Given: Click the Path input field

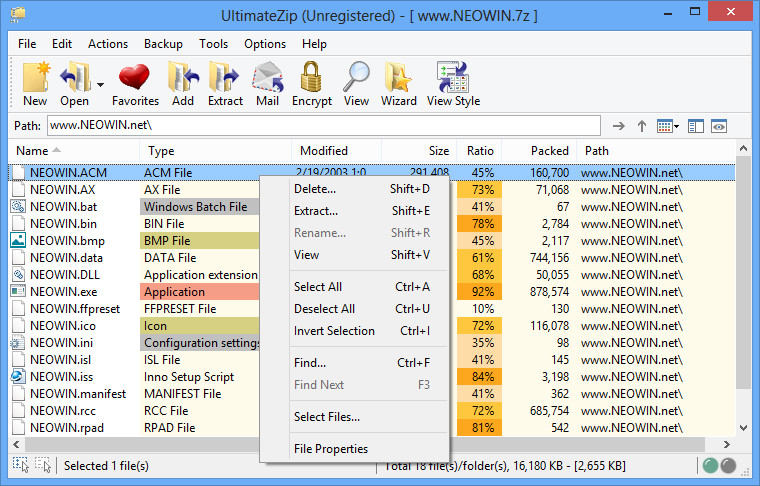Looking at the screenshot, I should point(324,125).
